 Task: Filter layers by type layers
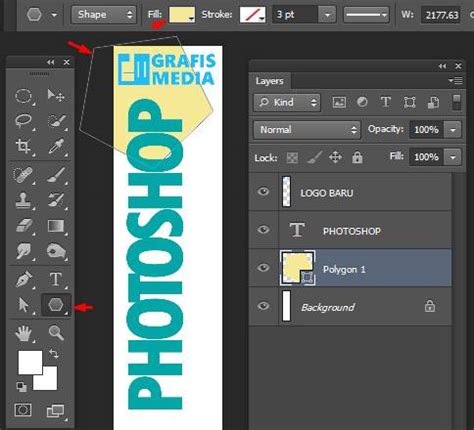point(386,102)
